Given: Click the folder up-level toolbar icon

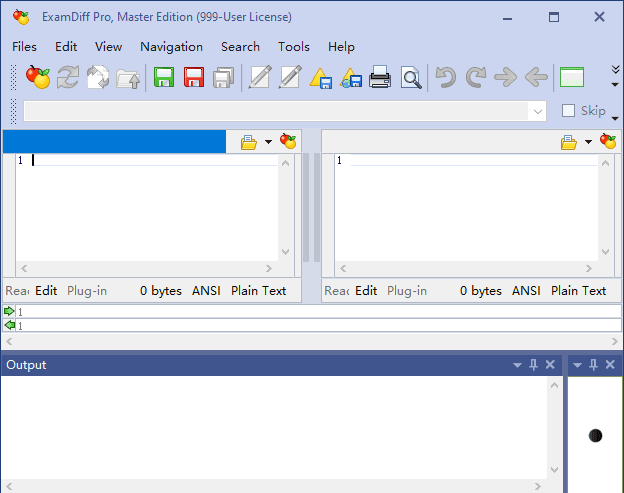Looking at the screenshot, I should tap(128, 78).
